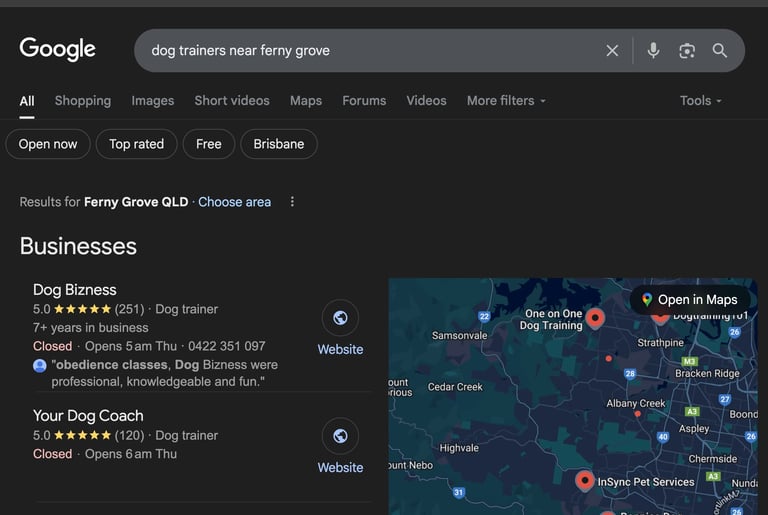Expand the More filters dropdown

pos(506,101)
